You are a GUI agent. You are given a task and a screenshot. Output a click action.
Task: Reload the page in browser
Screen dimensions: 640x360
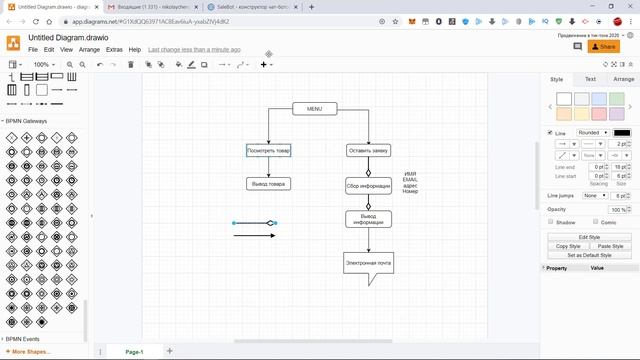tap(36, 21)
